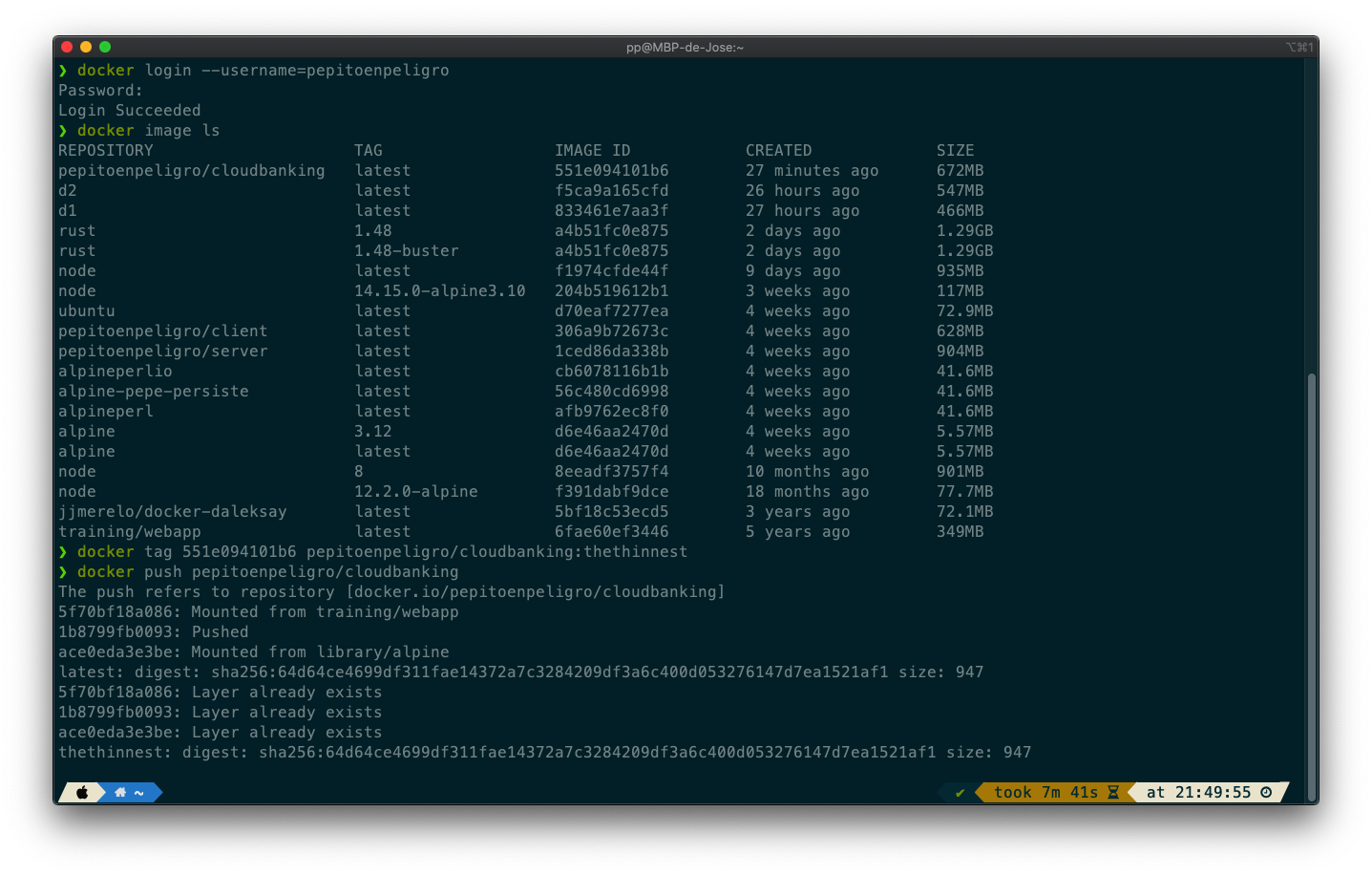
Task: Click the green checkmark success indicator
Action: [958, 792]
